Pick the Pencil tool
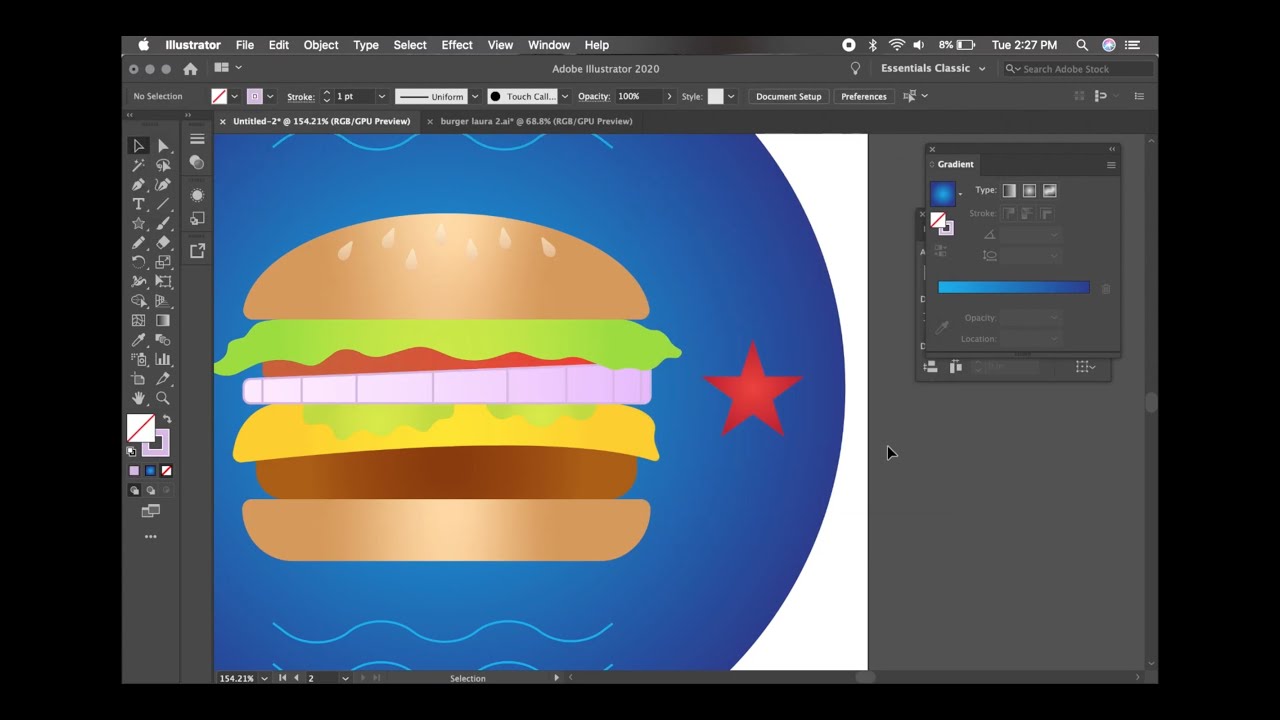Image resolution: width=1280 pixels, height=720 pixels. point(138,243)
